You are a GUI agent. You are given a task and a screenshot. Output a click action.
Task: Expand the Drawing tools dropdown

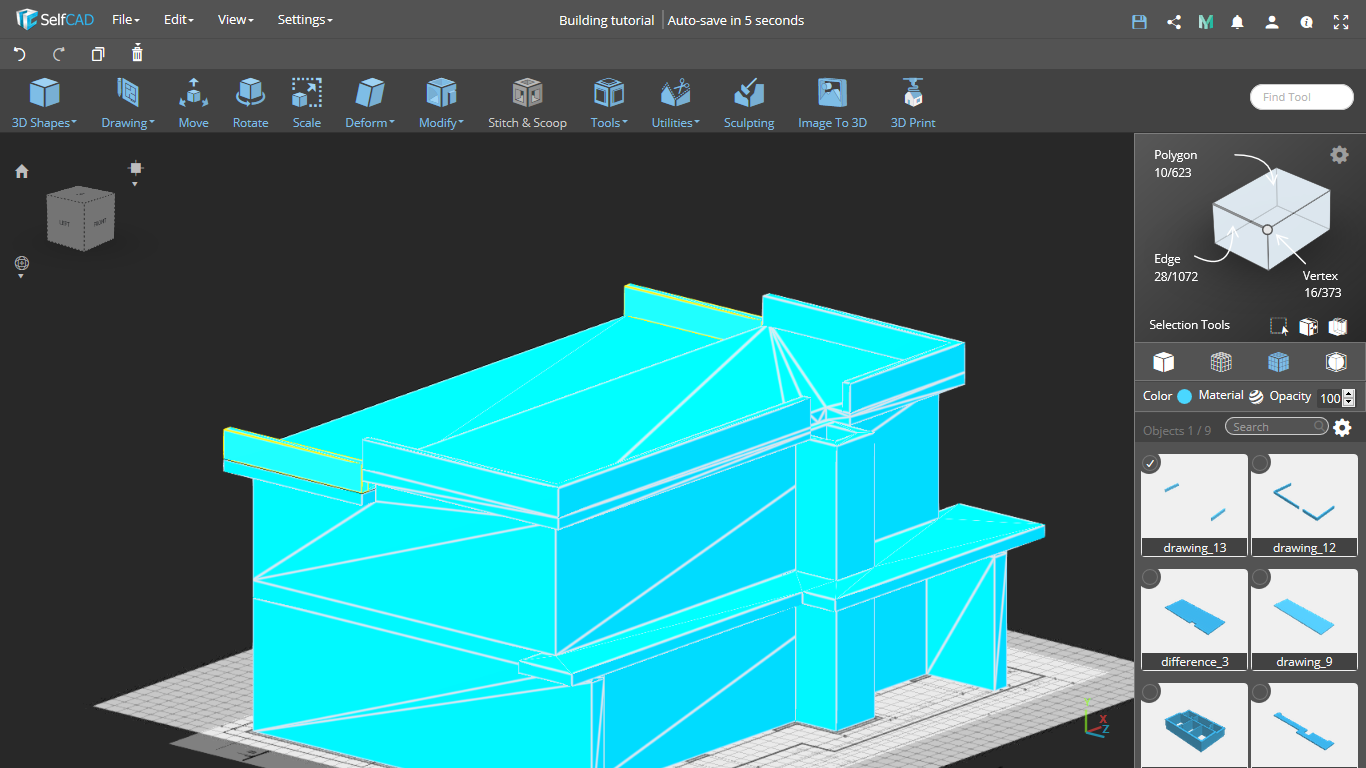[127, 103]
